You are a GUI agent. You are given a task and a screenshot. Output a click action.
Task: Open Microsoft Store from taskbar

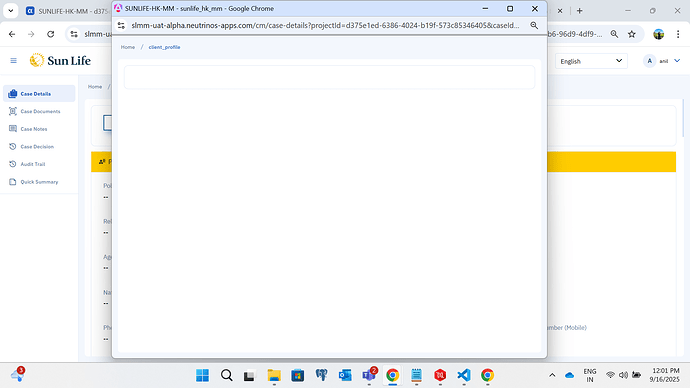click(298, 375)
